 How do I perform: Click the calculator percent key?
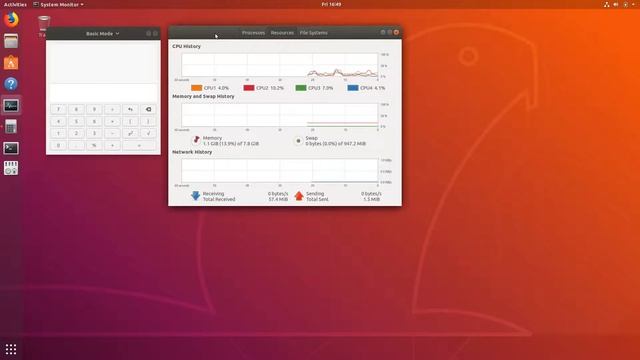tap(94, 145)
